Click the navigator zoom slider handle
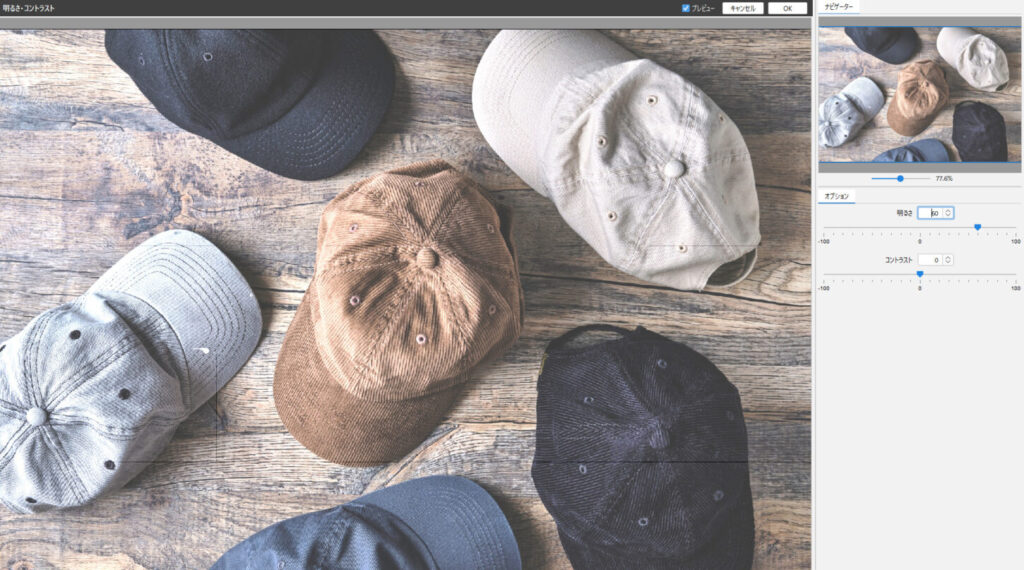This screenshot has height=570, width=1024. point(900,178)
